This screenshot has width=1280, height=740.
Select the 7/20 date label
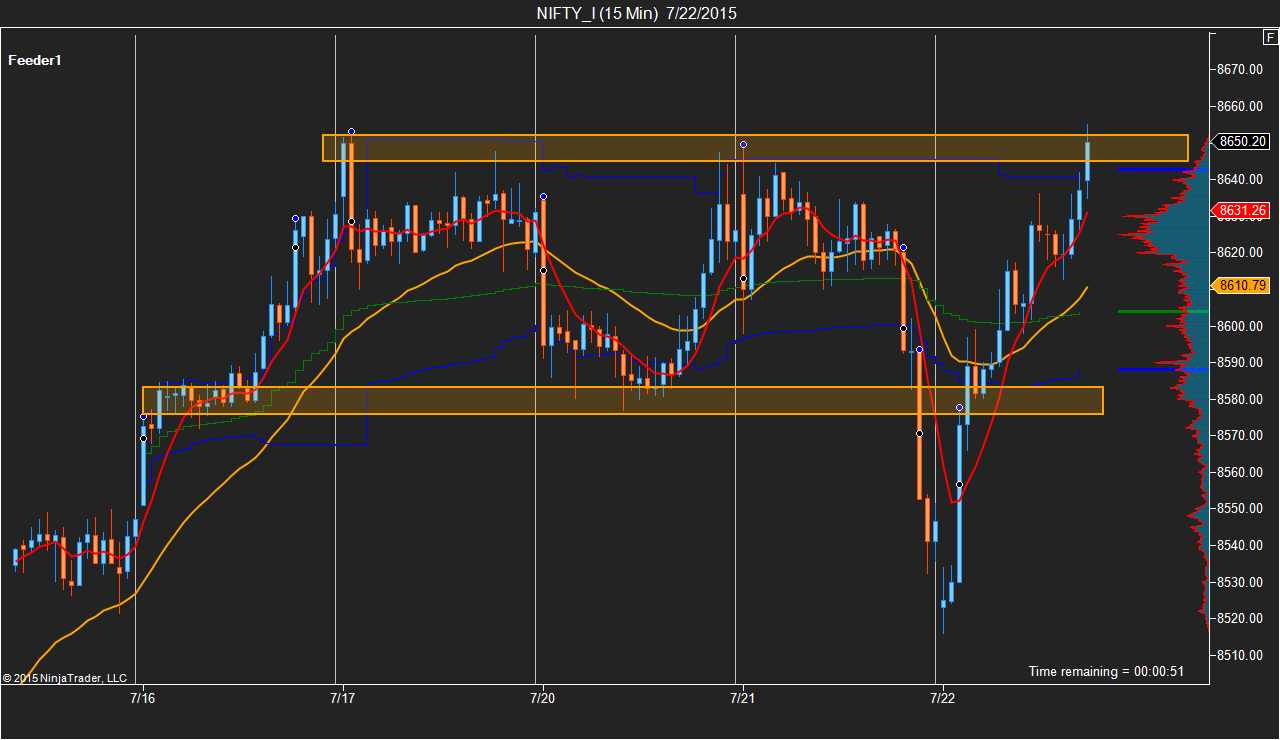(542, 696)
